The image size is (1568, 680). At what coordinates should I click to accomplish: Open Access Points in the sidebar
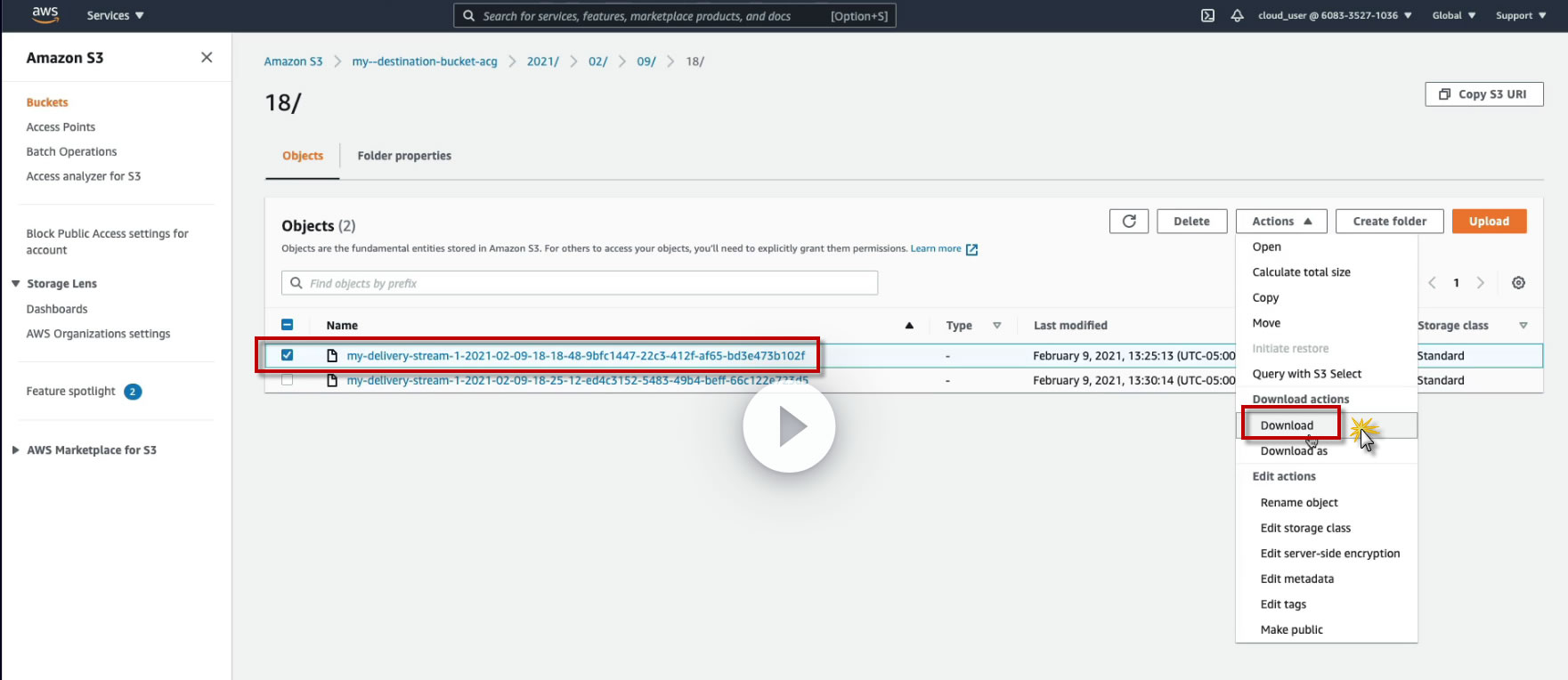tap(61, 127)
